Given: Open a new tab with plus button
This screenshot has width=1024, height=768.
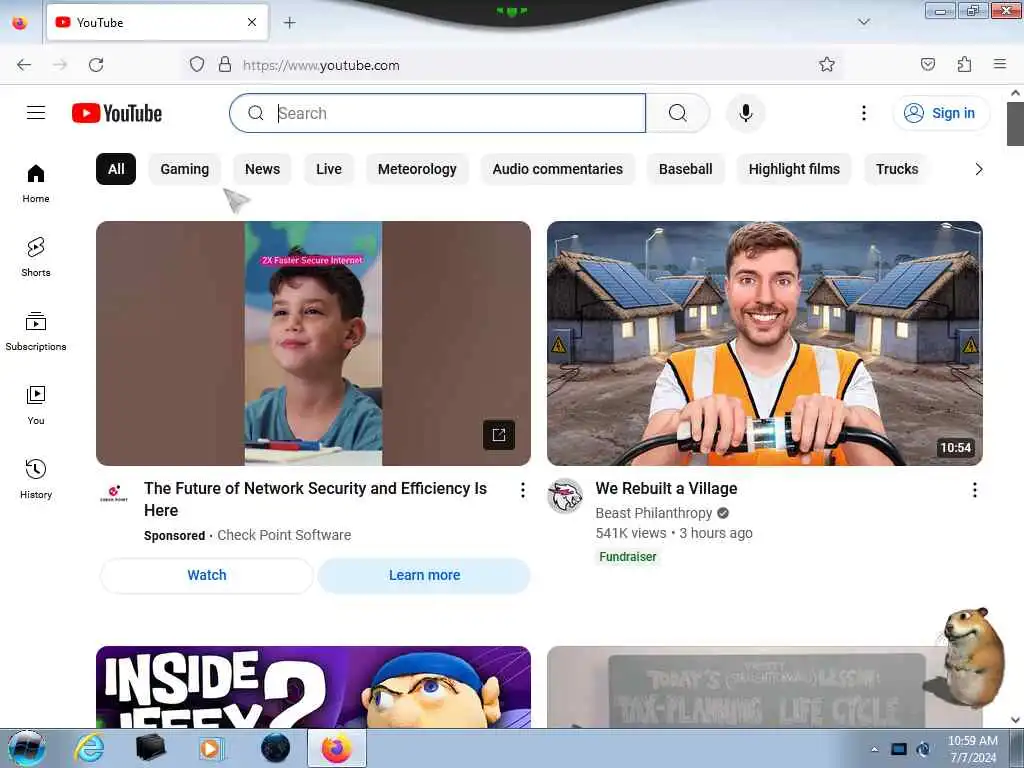Looking at the screenshot, I should coord(289,23).
